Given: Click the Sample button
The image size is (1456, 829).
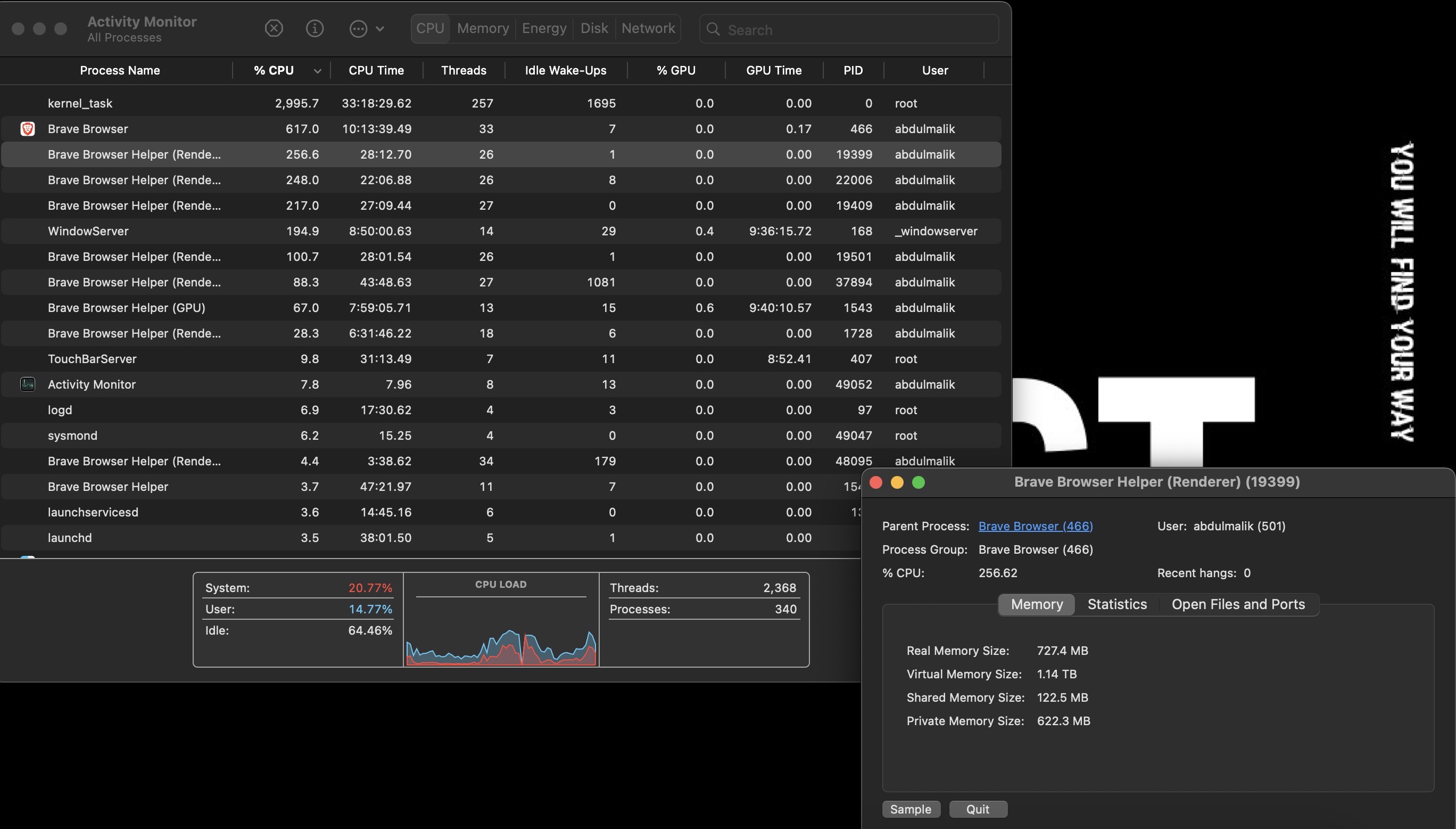Looking at the screenshot, I should coord(910,809).
